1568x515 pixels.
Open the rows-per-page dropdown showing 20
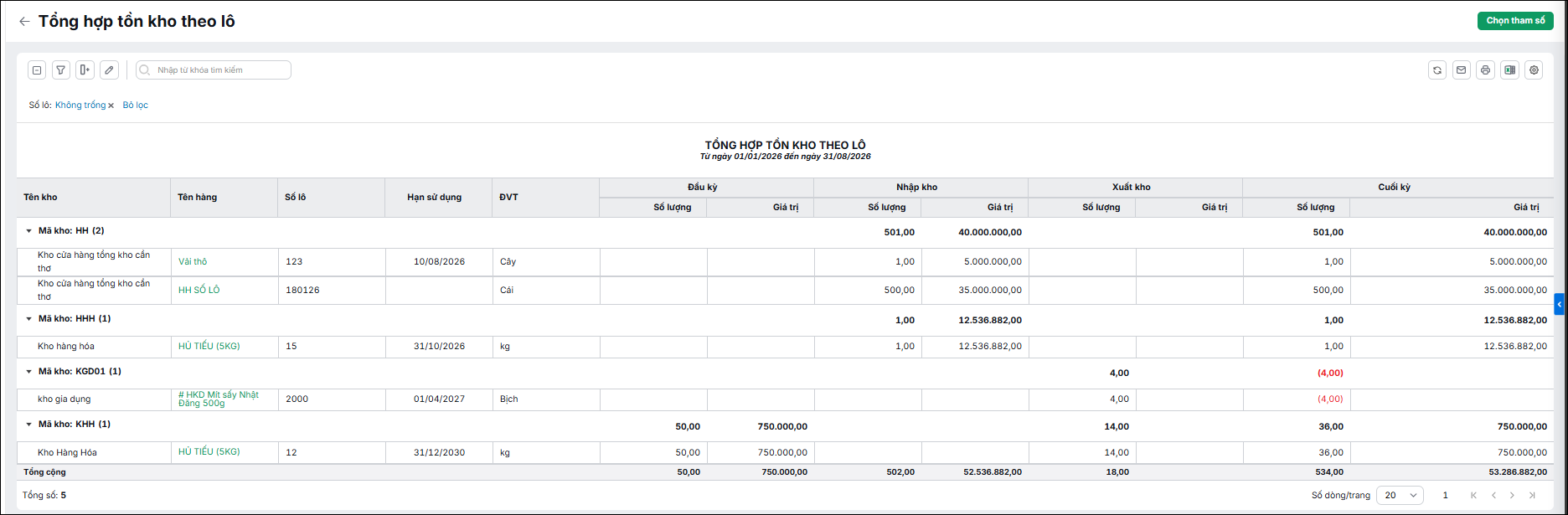(x=1400, y=495)
